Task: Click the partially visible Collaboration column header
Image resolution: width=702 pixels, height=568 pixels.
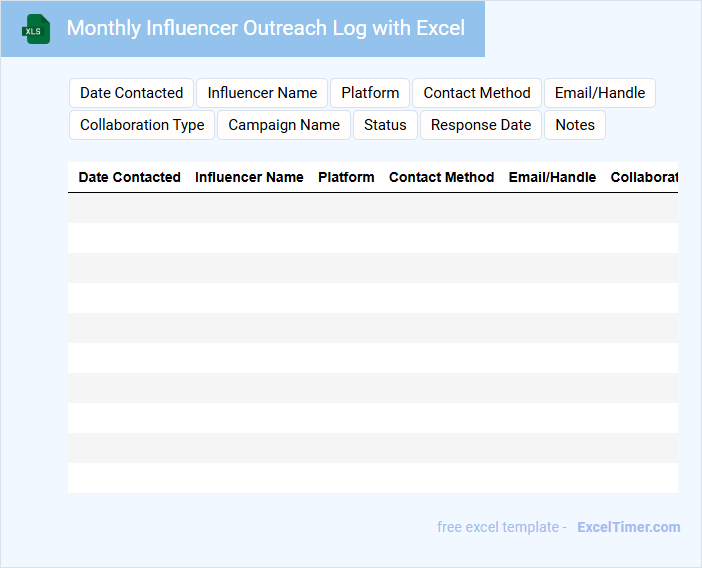Action: point(643,177)
